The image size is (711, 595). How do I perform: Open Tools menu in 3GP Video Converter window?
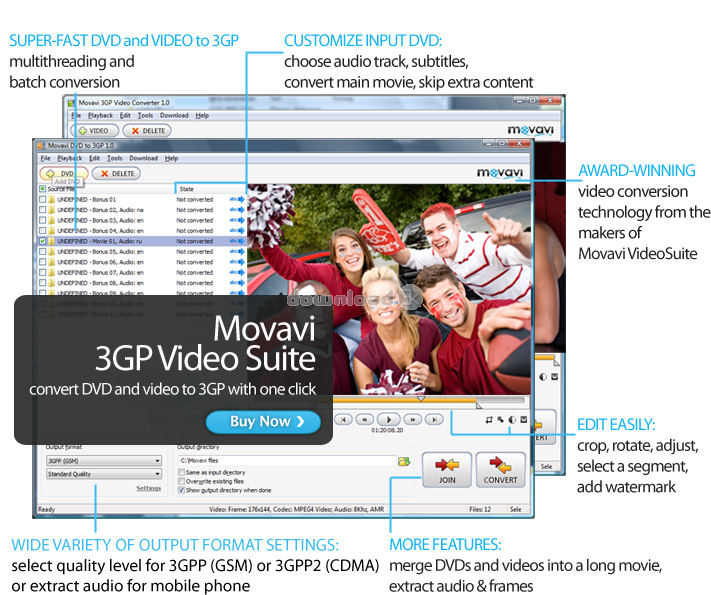click(145, 116)
